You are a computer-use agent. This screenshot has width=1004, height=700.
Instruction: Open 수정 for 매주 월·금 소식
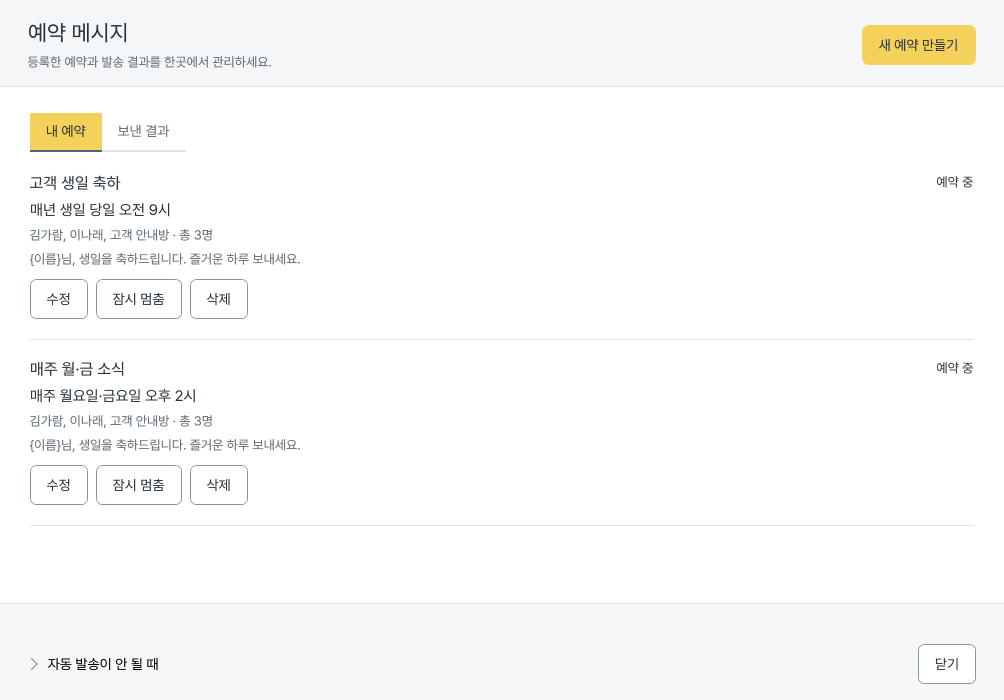coord(59,485)
